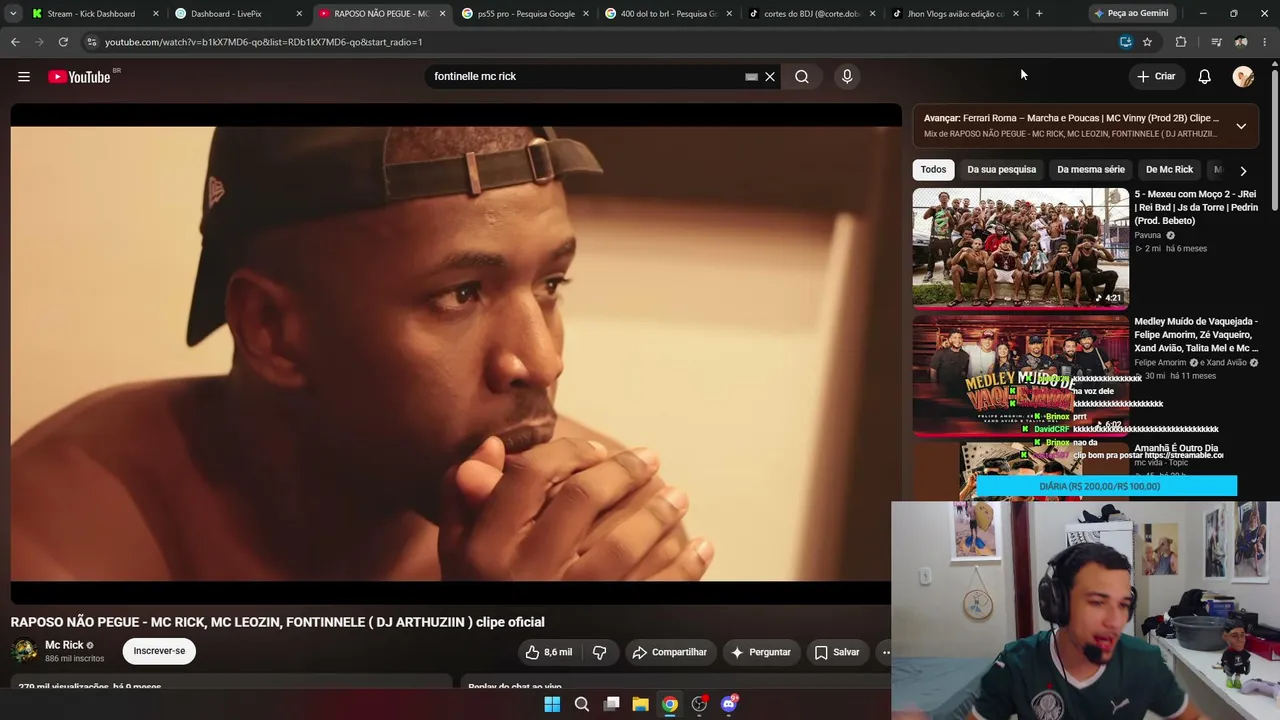Viewport: 1280px width, 720px height.
Task: Click the Perguntar ask button
Action: pos(761,652)
